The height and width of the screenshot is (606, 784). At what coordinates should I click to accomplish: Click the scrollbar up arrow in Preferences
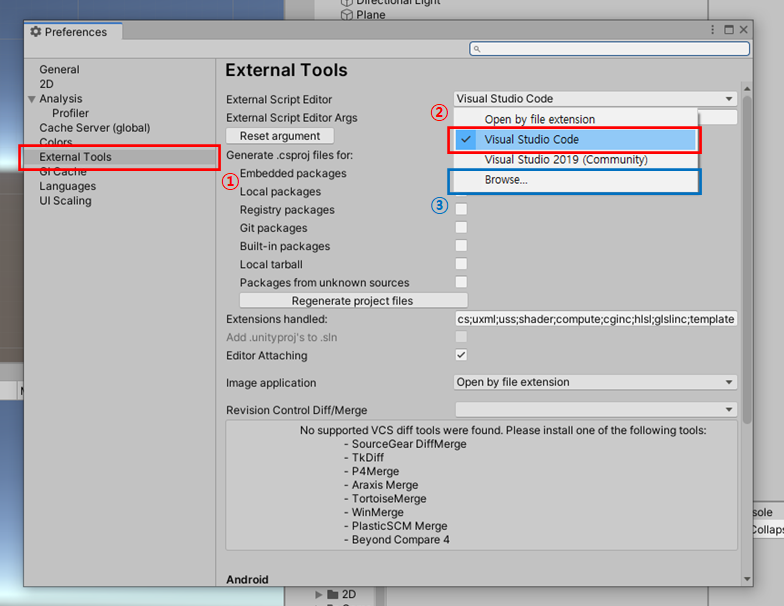point(747,88)
